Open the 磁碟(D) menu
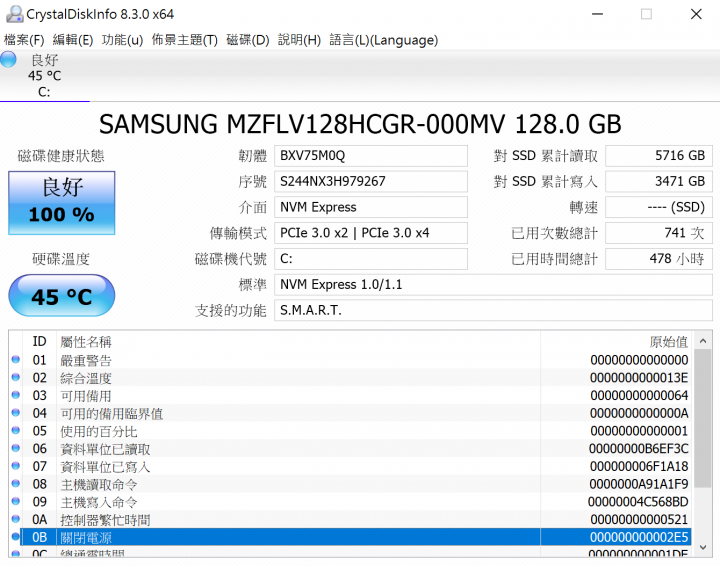Image resolution: width=720 pixels, height=566 pixels. (248, 40)
